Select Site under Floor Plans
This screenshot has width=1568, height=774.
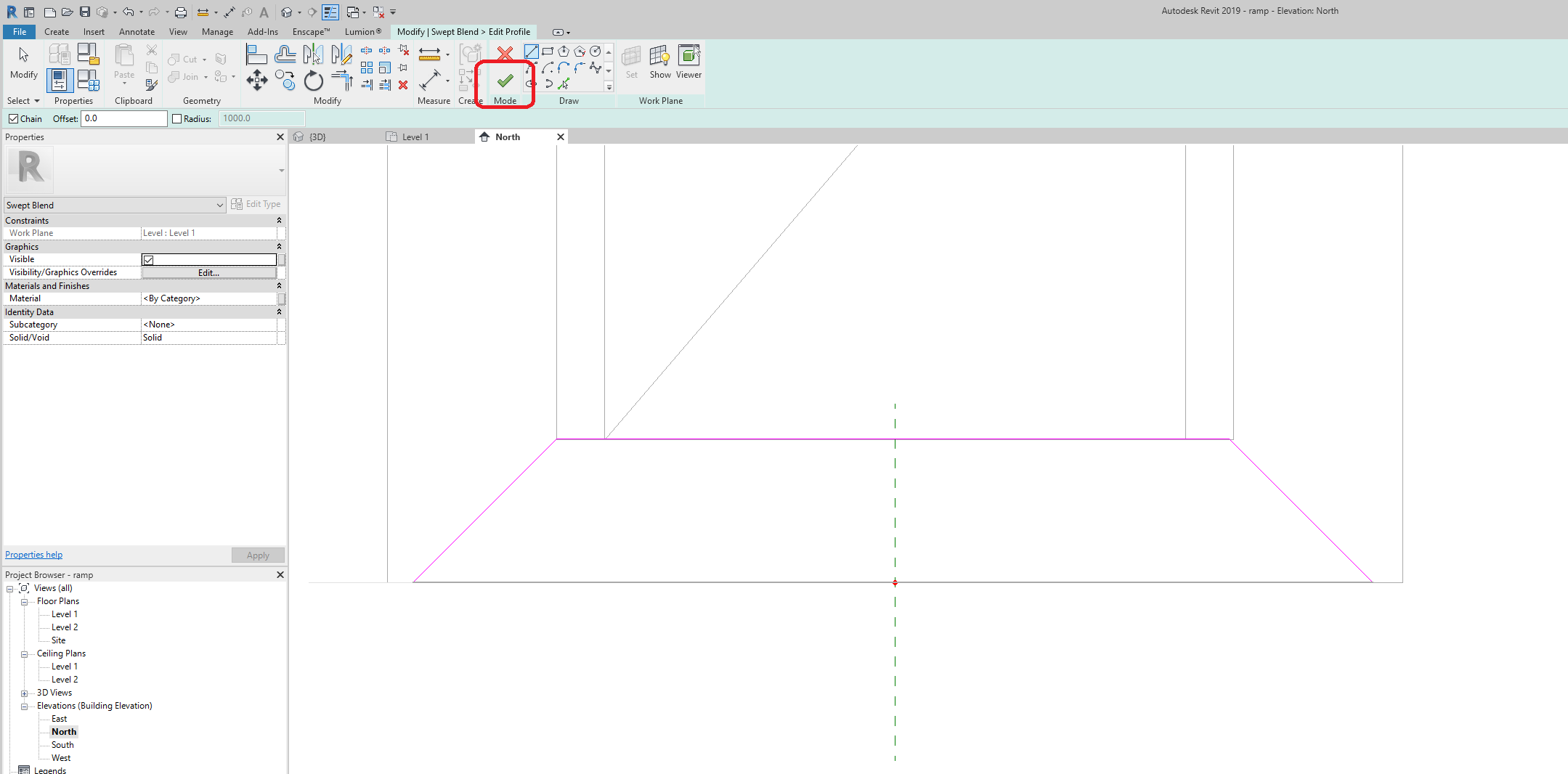58,640
